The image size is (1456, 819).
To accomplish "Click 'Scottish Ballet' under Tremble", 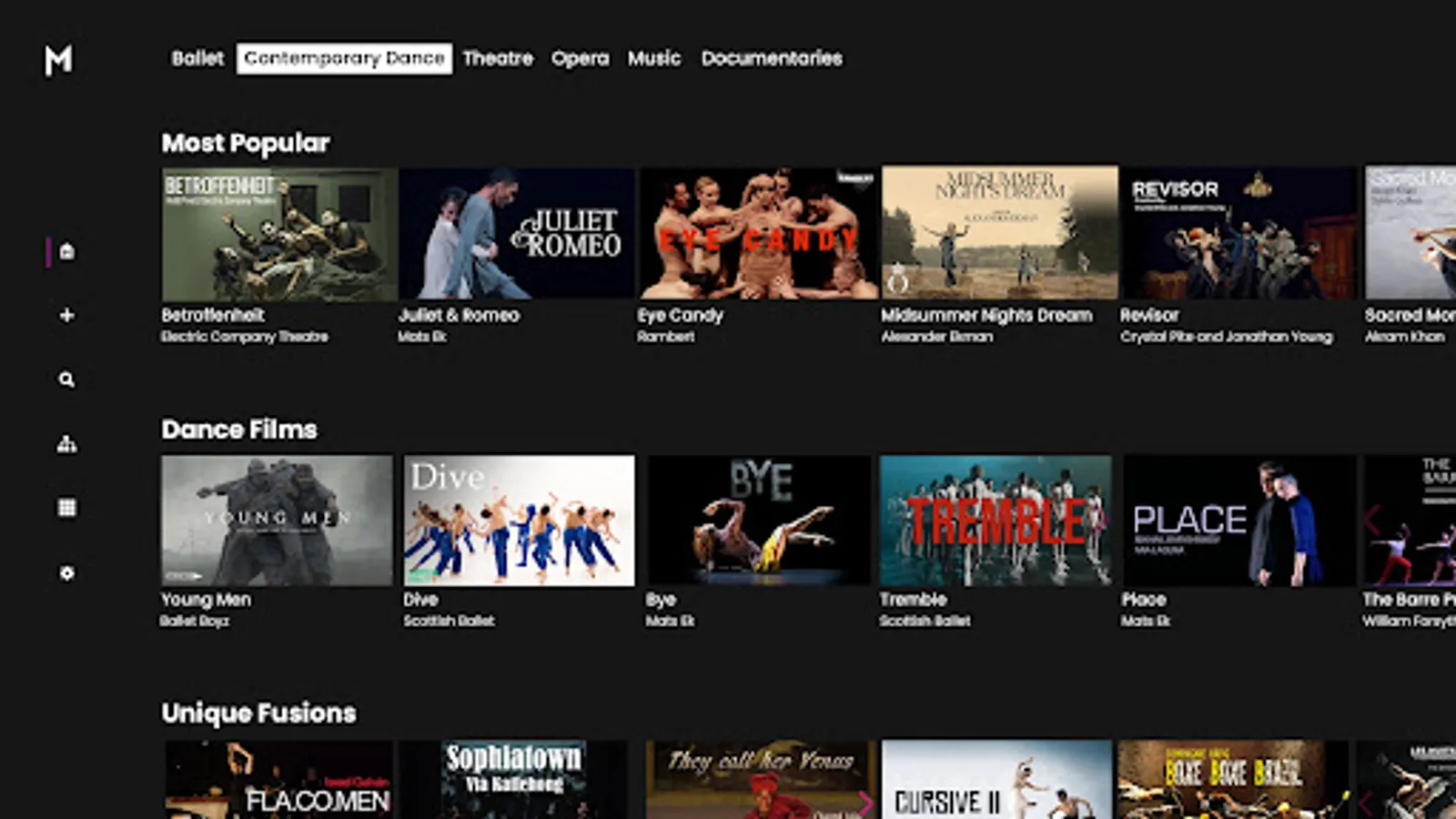I will coord(925,622).
